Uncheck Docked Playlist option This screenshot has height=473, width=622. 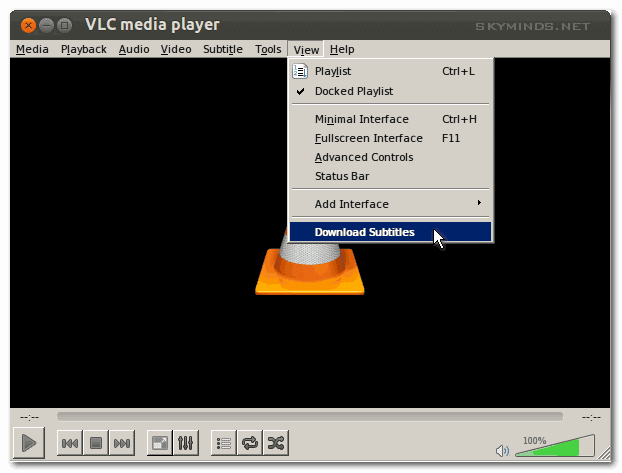point(390,91)
